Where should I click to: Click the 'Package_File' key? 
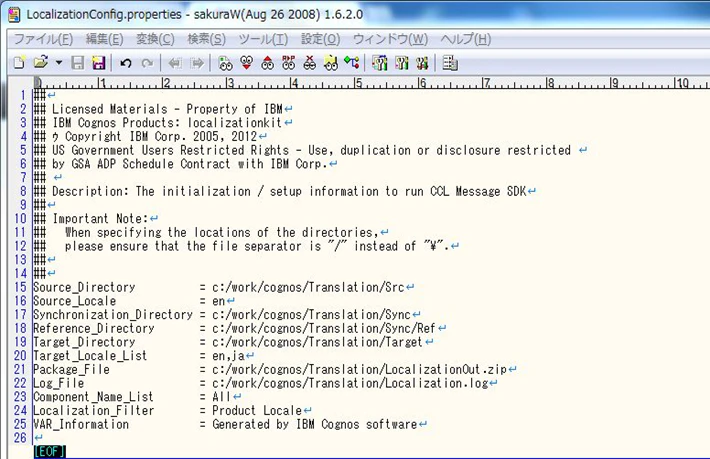coord(71,369)
